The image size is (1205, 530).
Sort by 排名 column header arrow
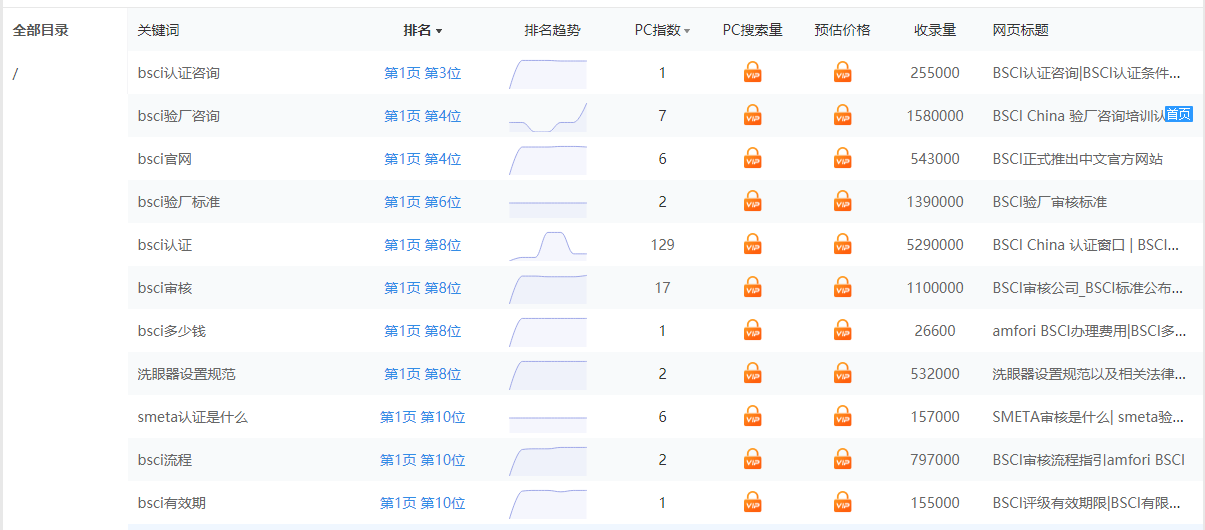[x=438, y=31]
